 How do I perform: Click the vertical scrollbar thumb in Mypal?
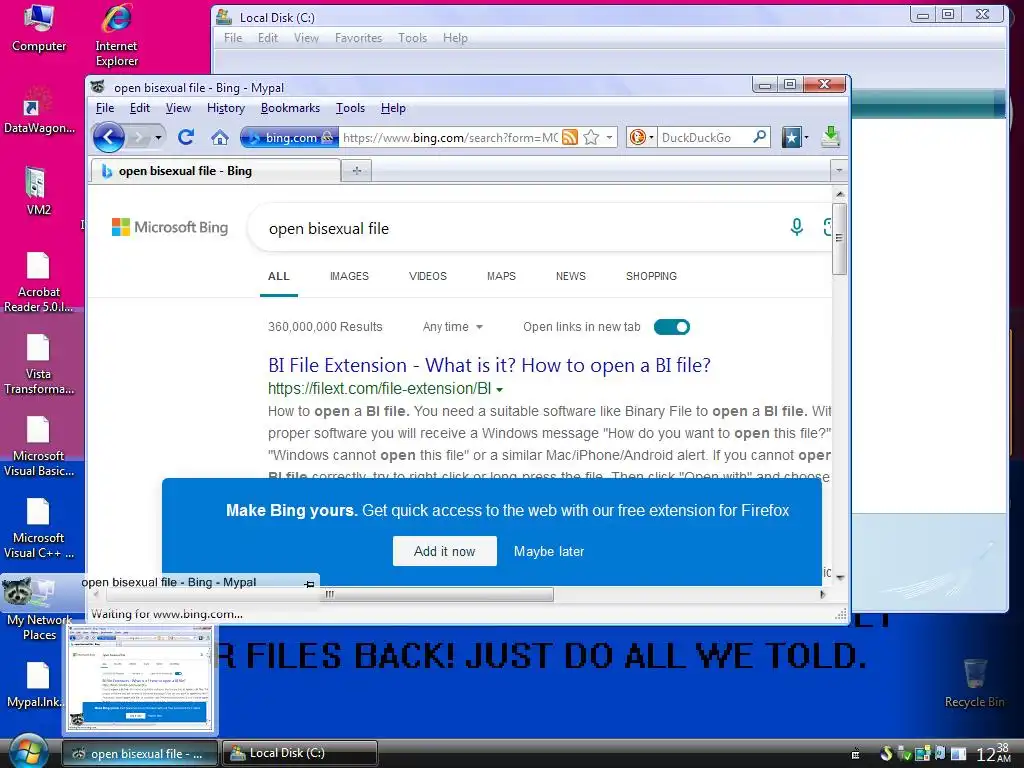(840, 238)
